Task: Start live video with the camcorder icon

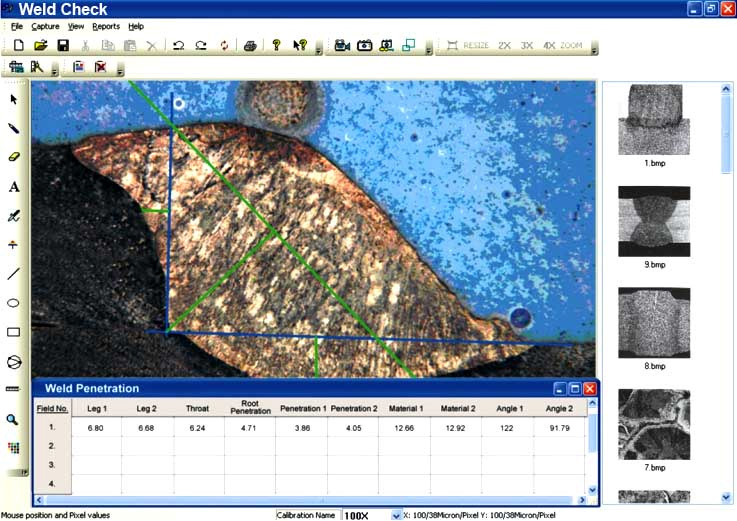Action: coord(342,46)
